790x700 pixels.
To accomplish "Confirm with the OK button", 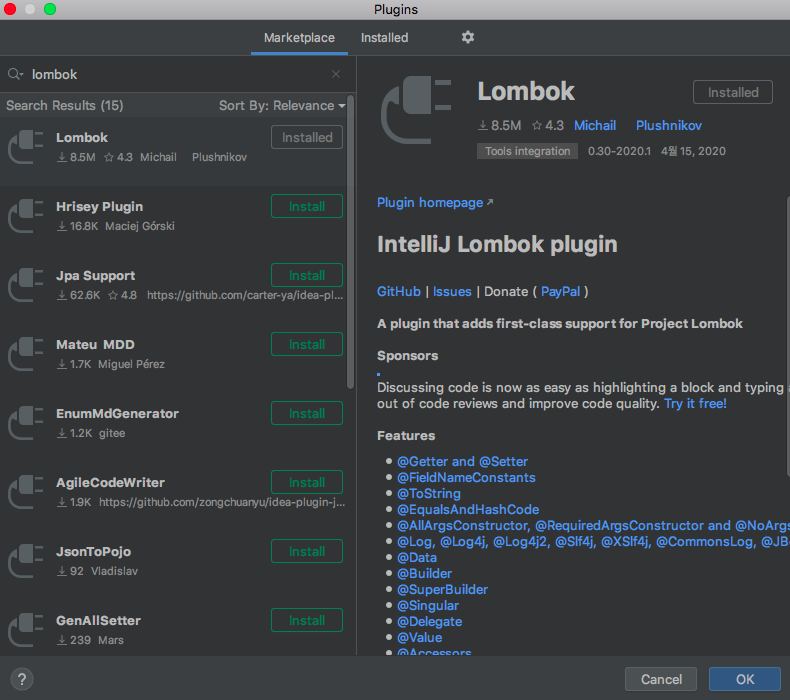I will click(x=745, y=679).
